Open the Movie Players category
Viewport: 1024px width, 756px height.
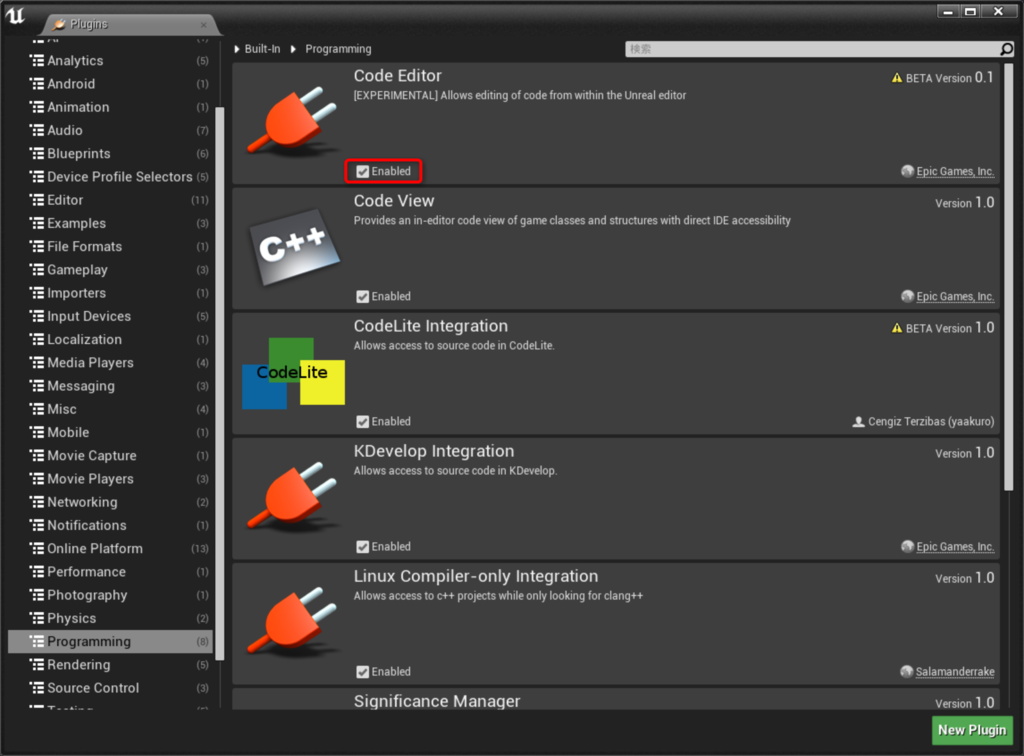click(110, 479)
